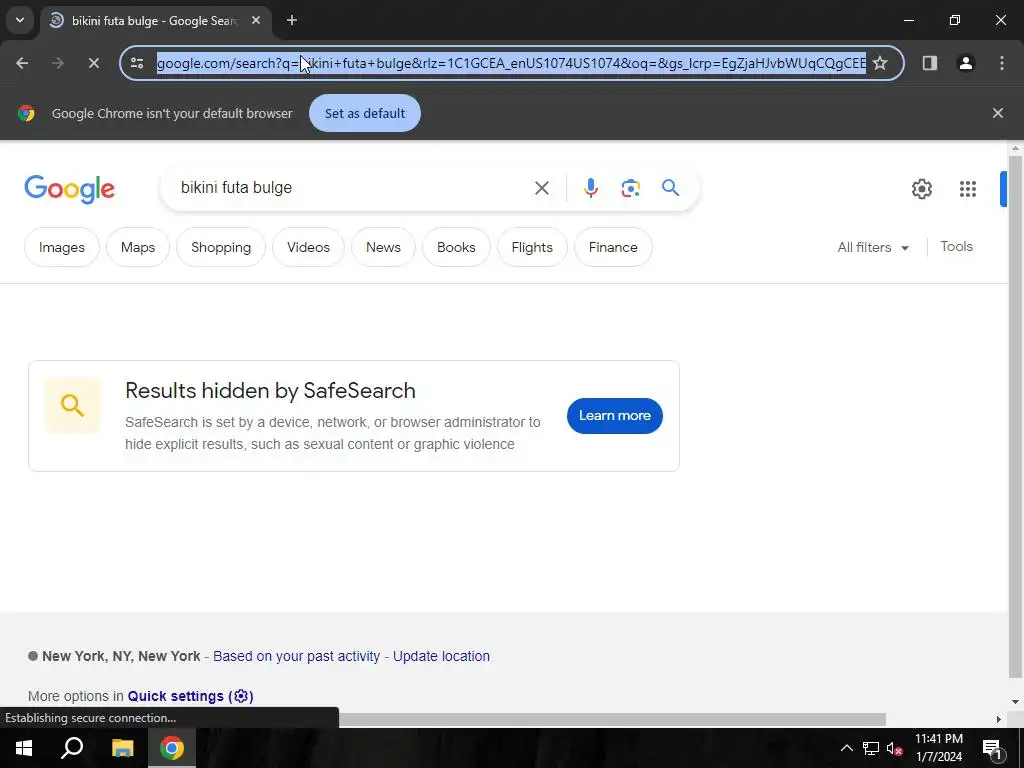Stop loading the page
The image size is (1024, 768).
[x=93, y=63]
